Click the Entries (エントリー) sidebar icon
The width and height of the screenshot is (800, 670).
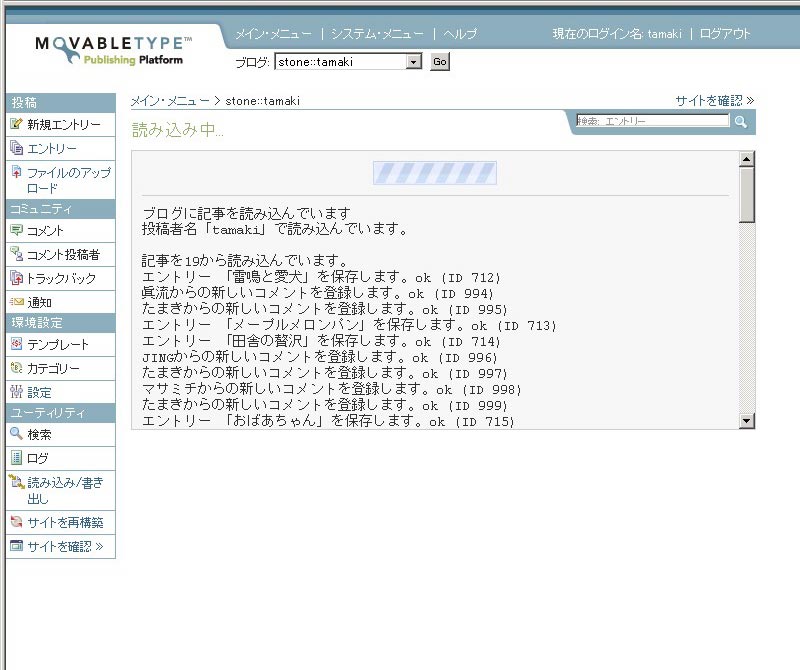click(x=16, y=149)
